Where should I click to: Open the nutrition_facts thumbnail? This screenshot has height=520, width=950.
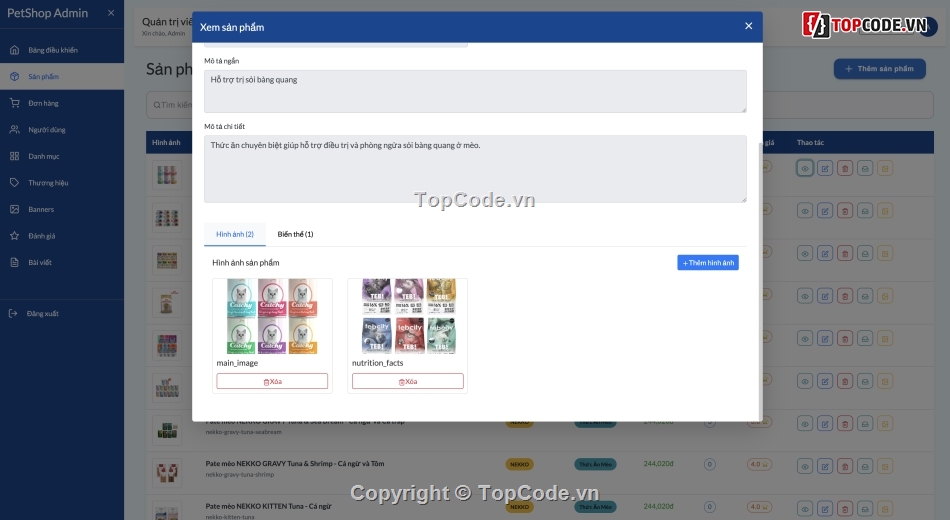pos(408,316)
